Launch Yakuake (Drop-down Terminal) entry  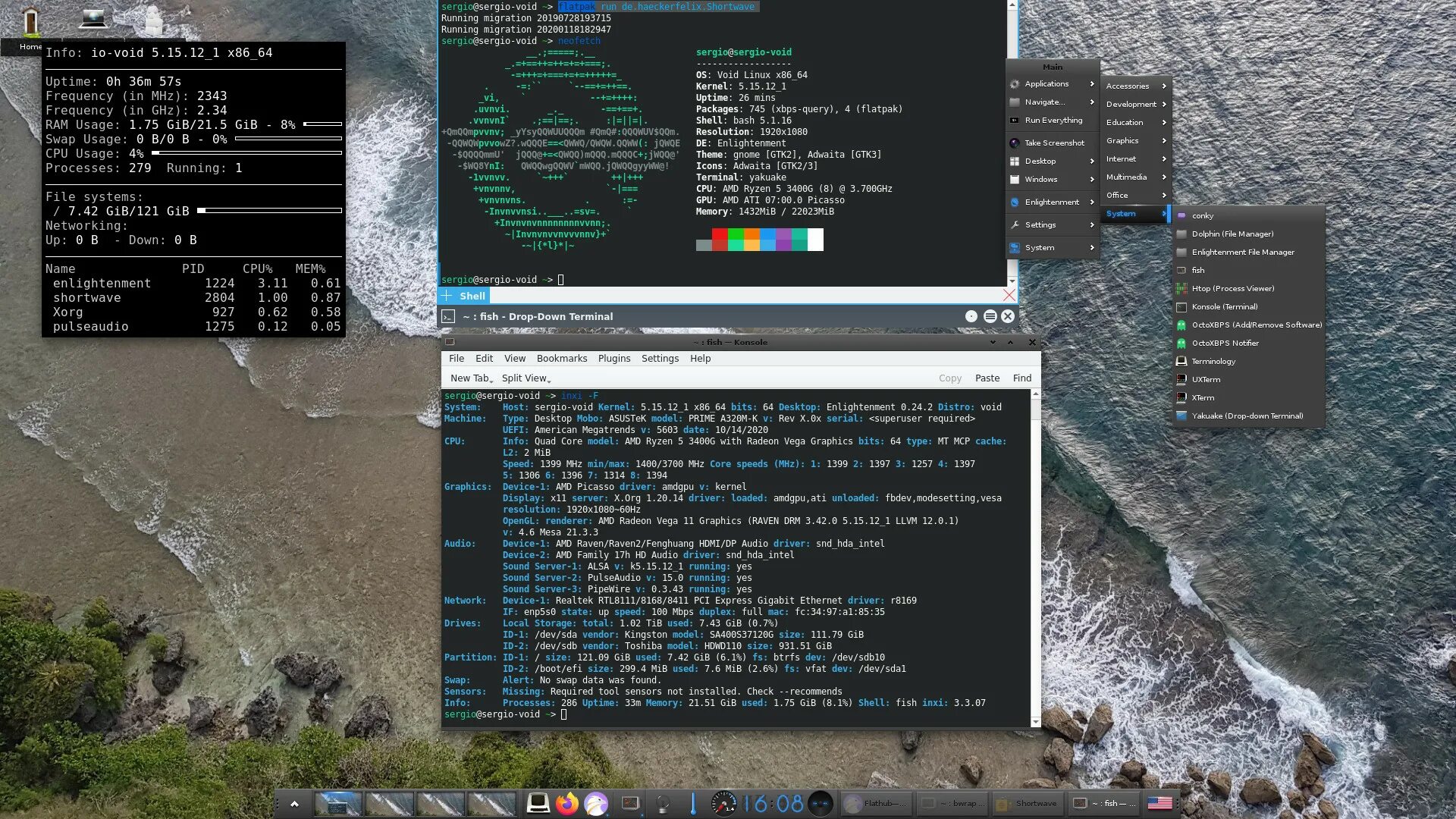pyautogui.click(x=1248, y=416)
